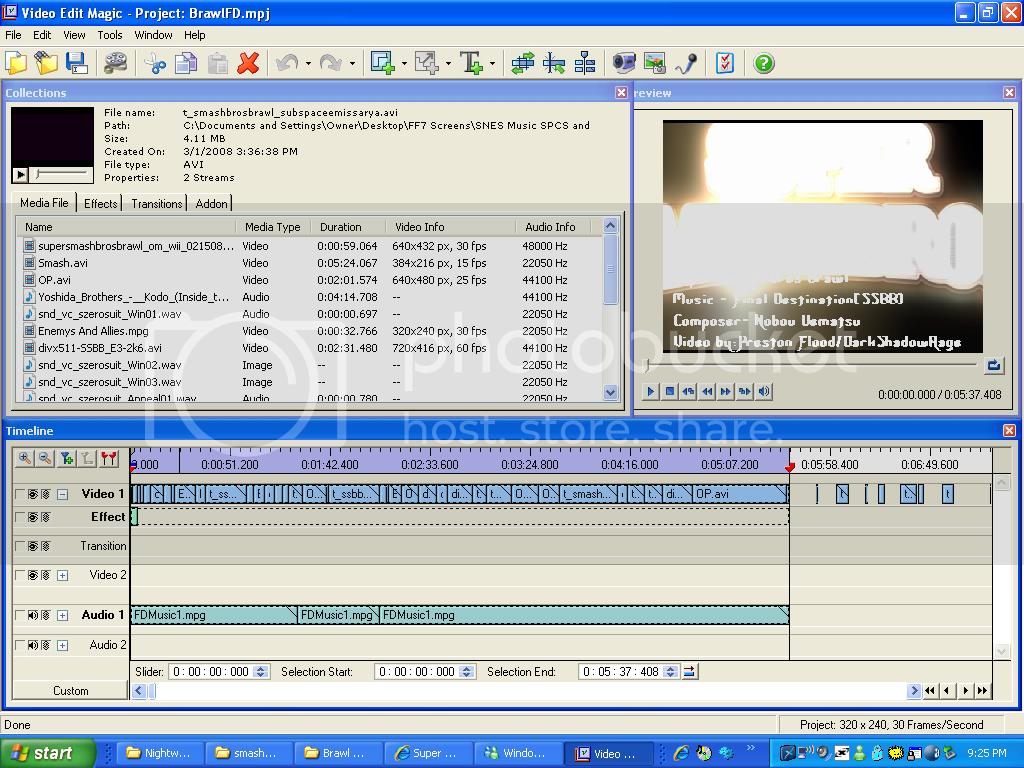Switch to the Effects tab
This screenshot has width=1024, height=768.
click(101, 204)
